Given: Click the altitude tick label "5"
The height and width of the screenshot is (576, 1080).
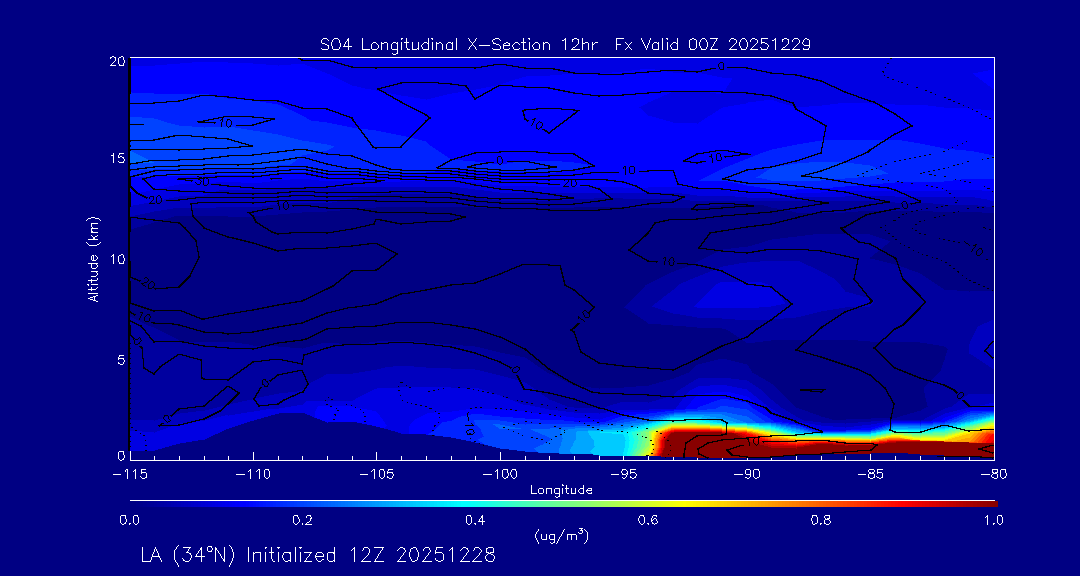Looking at the screenshot, I should click(121, 359).
